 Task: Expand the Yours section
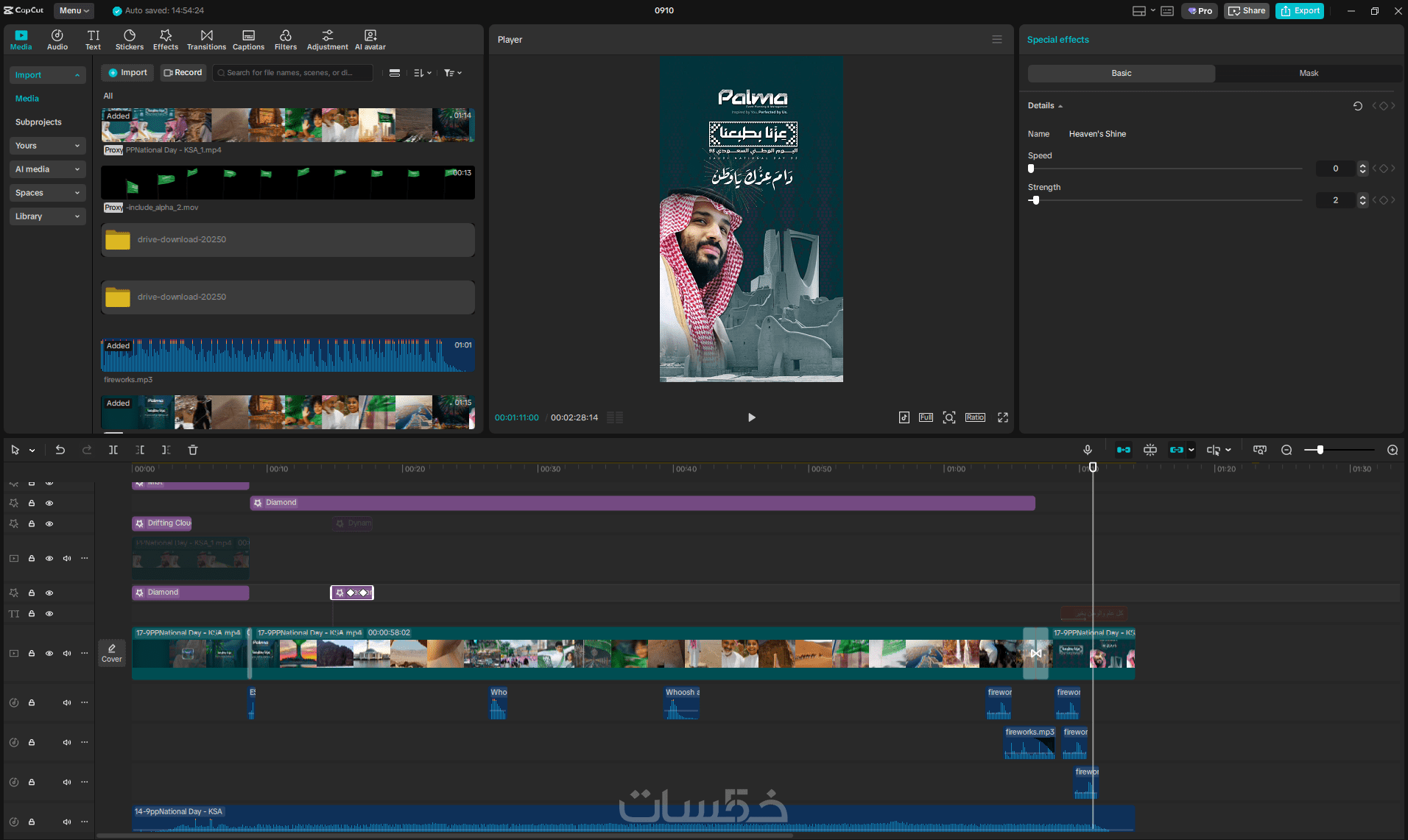tap(48, 146)
